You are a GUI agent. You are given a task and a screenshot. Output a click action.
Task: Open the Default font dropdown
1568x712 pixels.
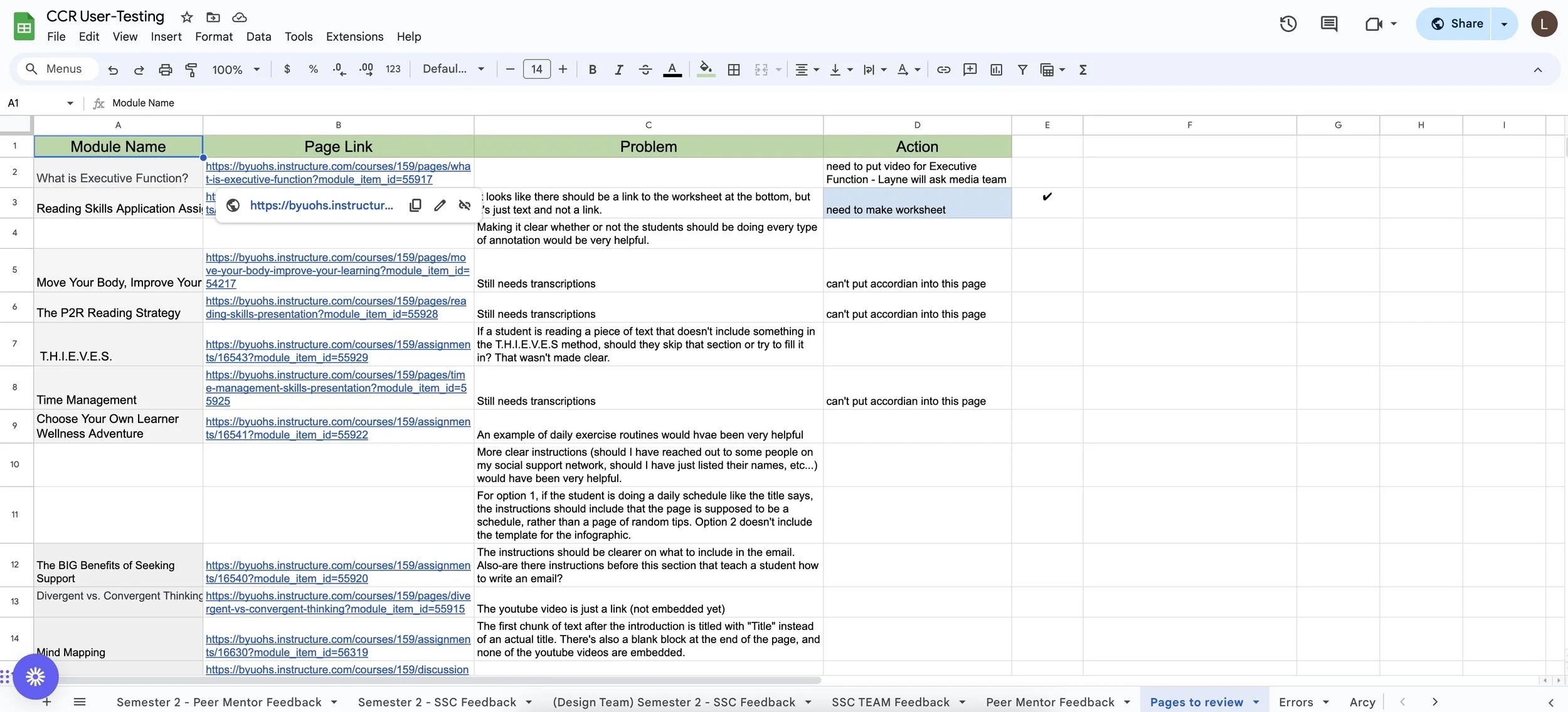click(x=453, y=69)
